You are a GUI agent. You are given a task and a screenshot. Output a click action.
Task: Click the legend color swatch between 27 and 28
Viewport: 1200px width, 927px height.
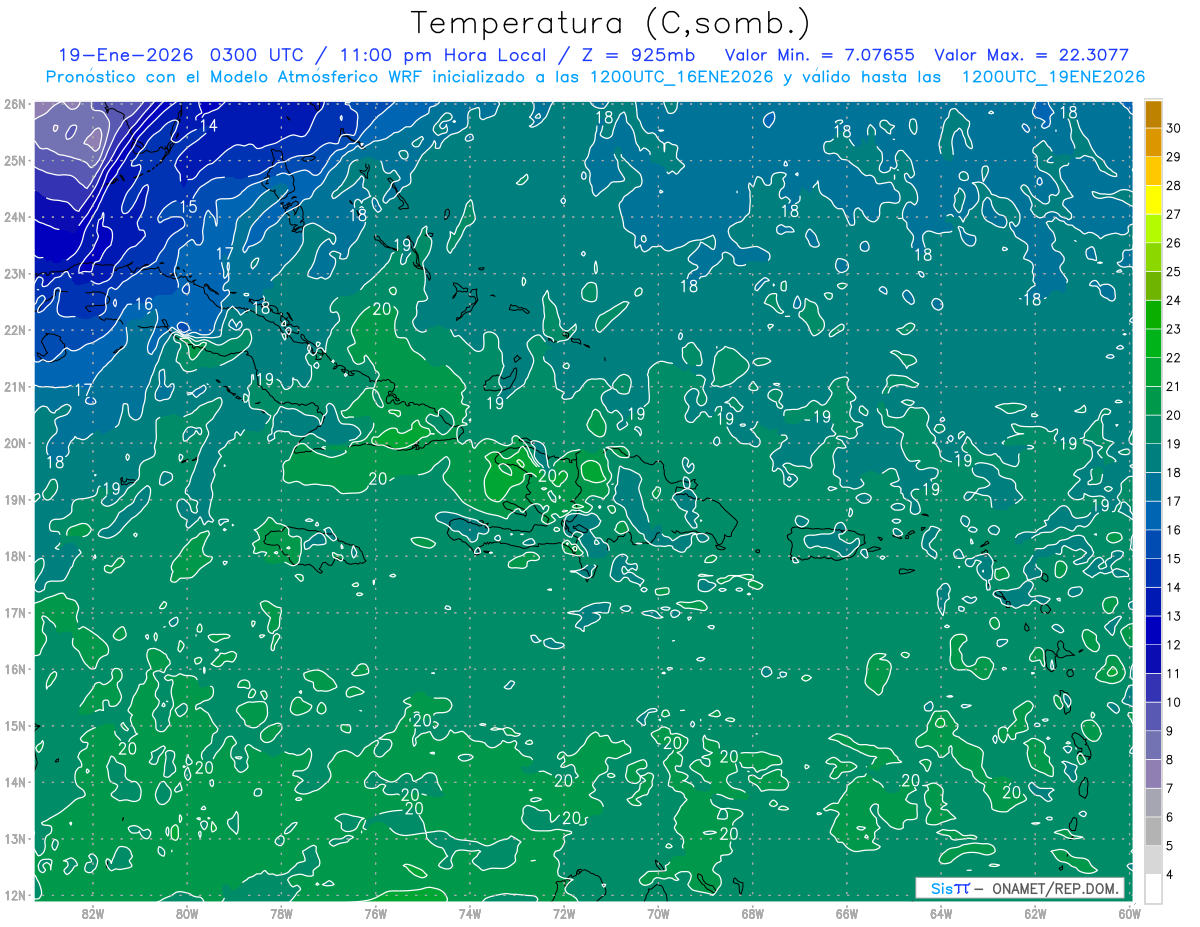coord(1153,200)
